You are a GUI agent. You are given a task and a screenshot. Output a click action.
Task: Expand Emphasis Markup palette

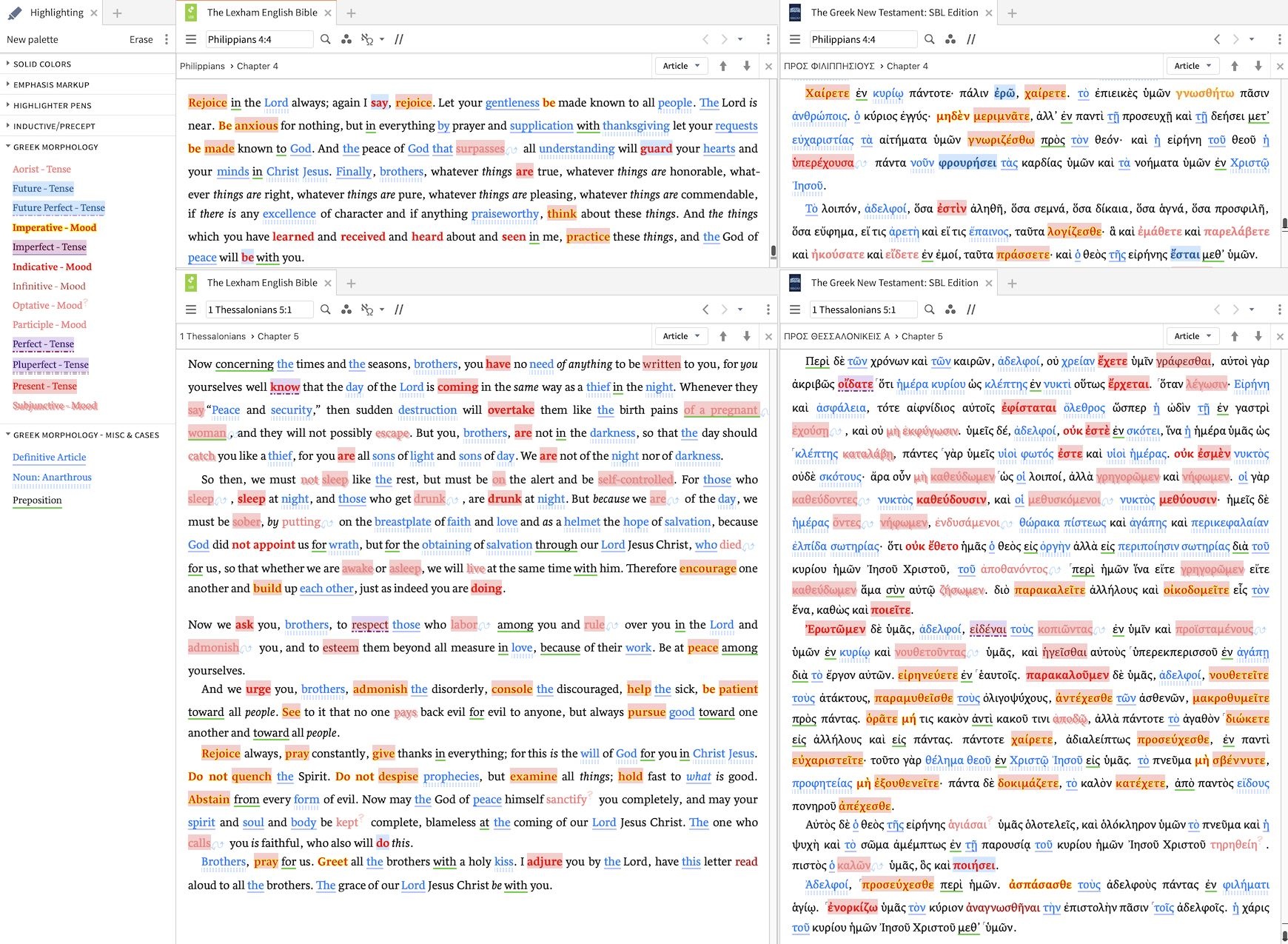click(x=51, y=84)
